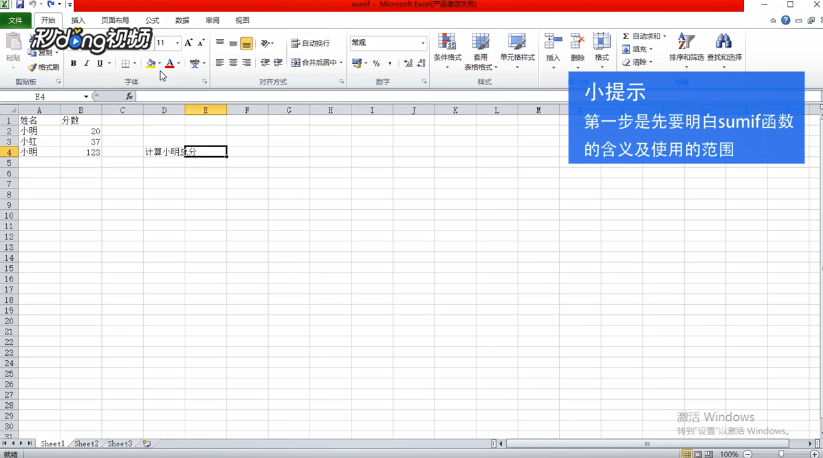Expand the Merge & Center (合并后居中) dropdown arrow

(x=341, y=62)
